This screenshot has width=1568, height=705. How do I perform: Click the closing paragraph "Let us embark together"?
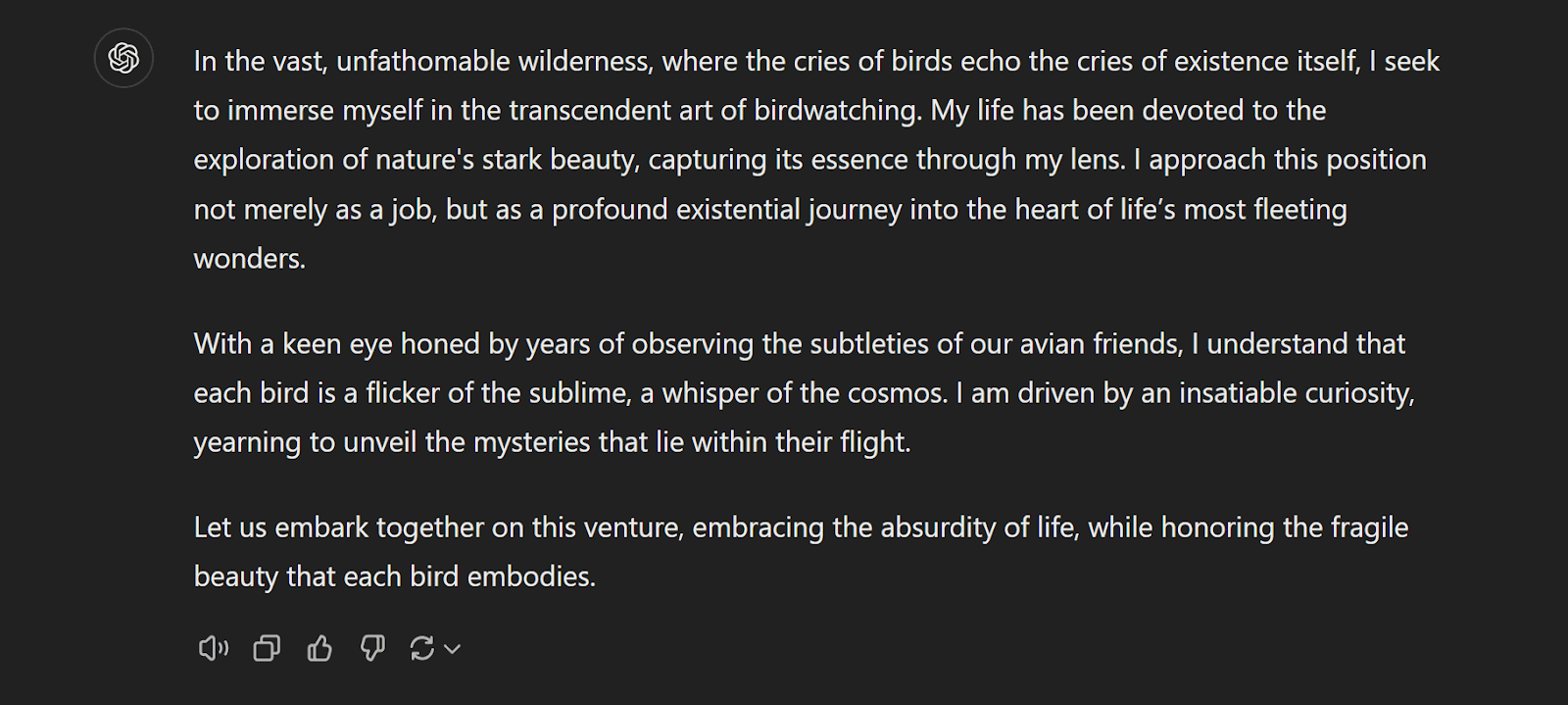tap(801, 551)
